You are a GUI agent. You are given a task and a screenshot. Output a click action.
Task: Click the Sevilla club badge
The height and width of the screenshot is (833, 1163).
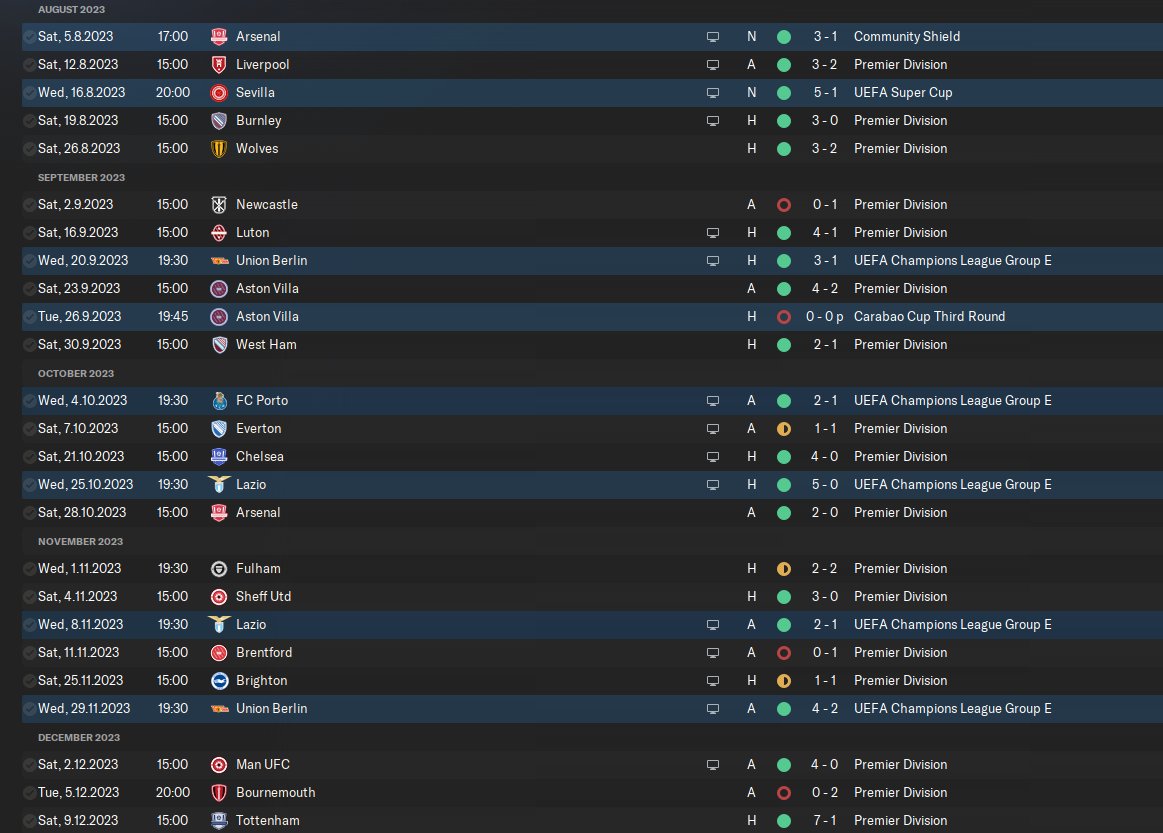[219, 92]
